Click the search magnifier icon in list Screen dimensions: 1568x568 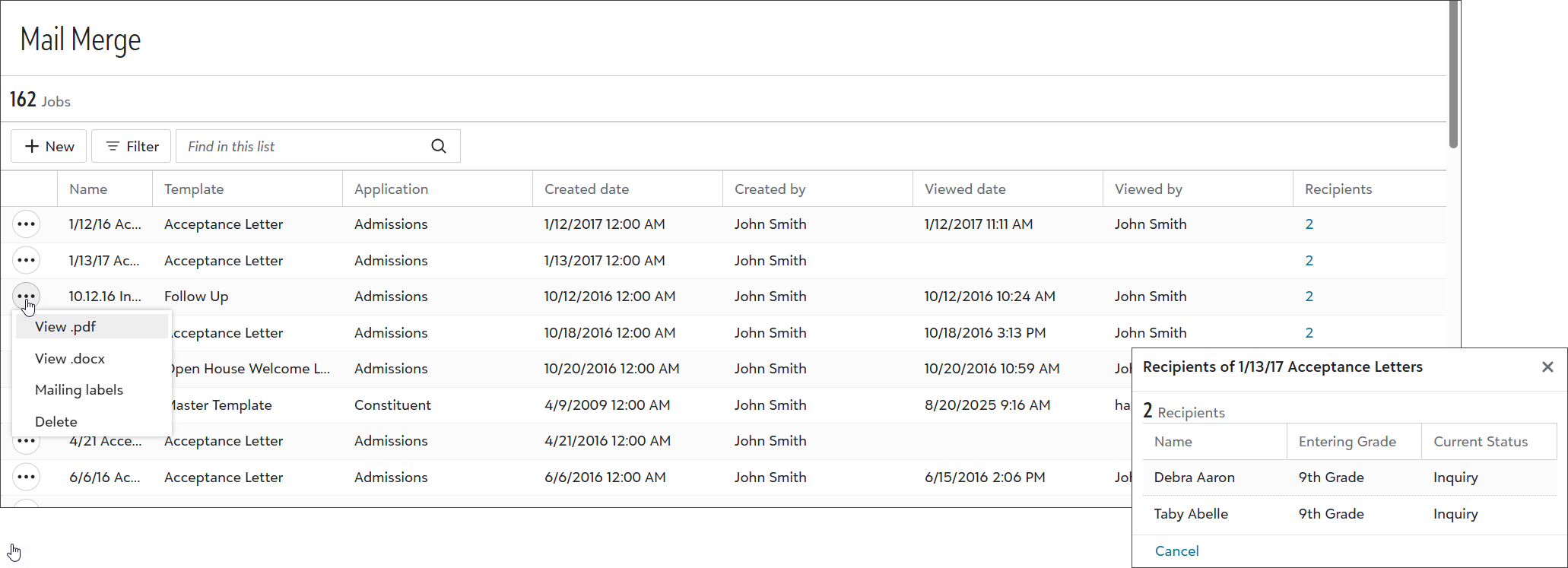439,146
